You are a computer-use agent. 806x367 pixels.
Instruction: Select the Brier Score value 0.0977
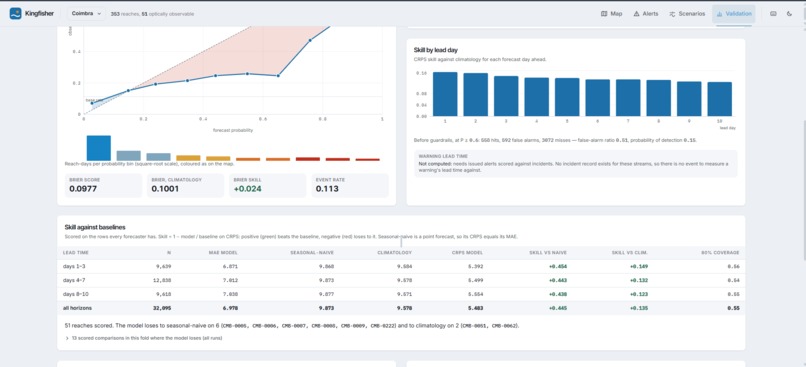tap(82, 189)
